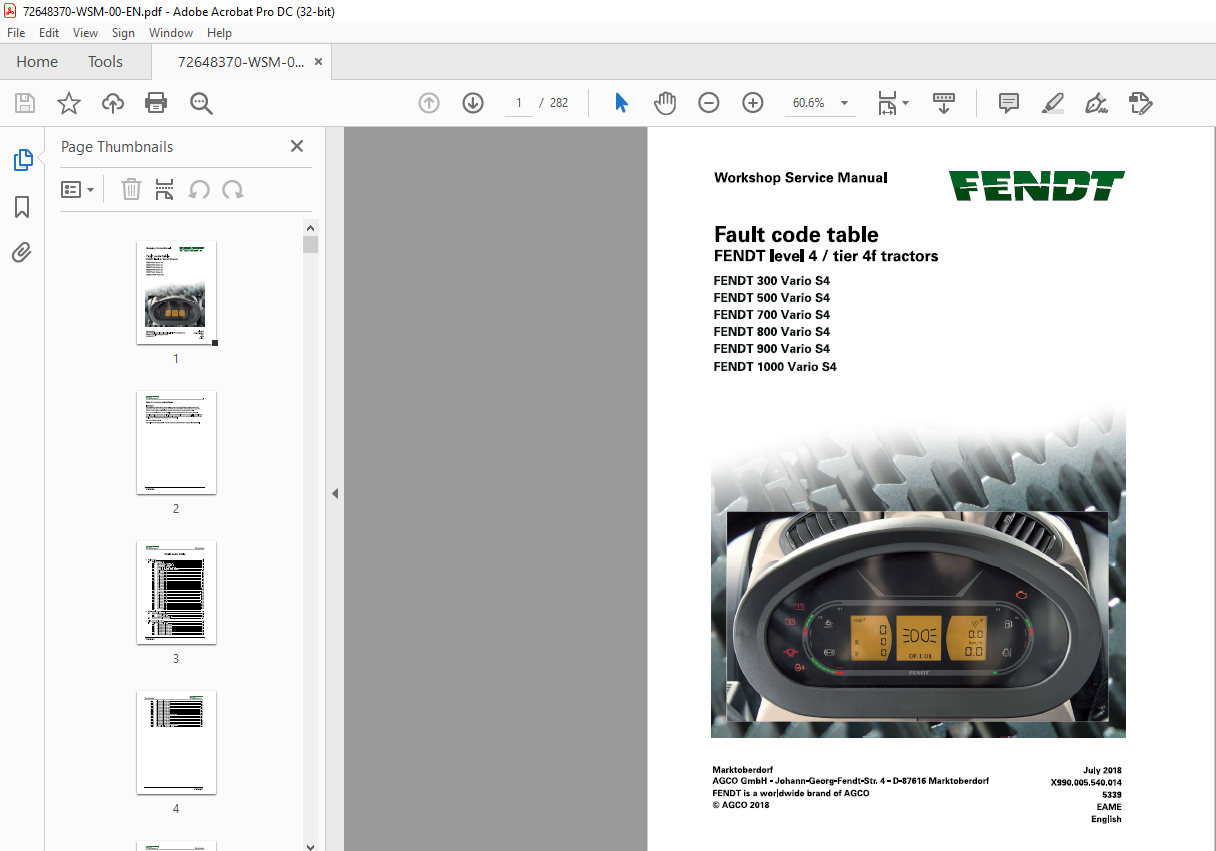Close the Page Thumbnails panel

(297, 146)
